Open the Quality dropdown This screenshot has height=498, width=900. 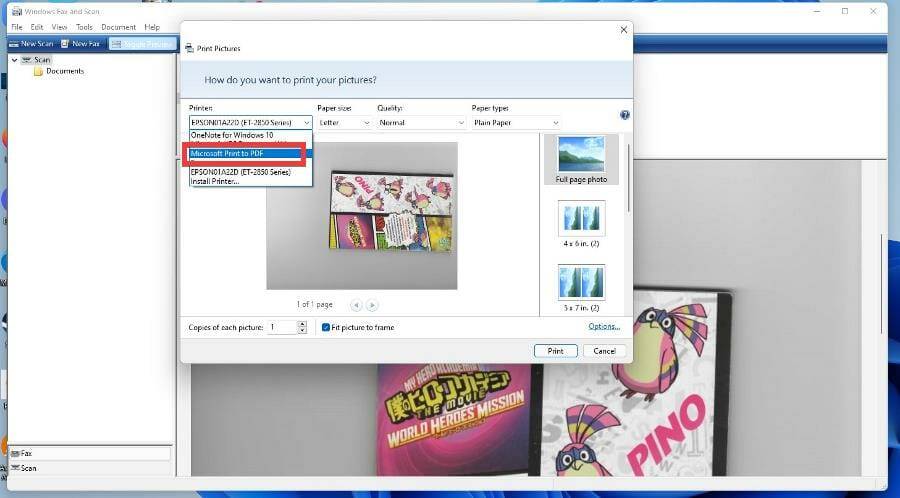[421, 123]
